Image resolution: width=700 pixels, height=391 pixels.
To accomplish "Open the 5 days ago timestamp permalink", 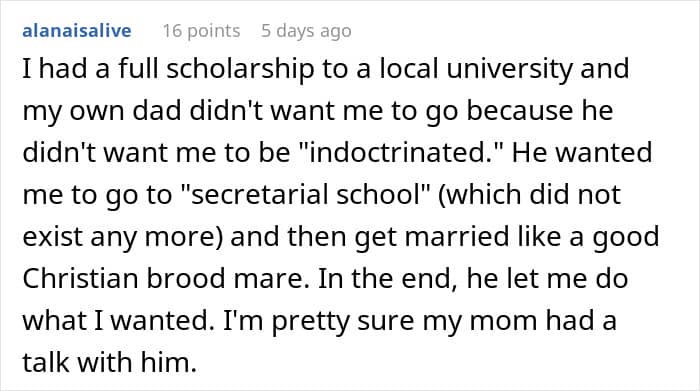I will (x=306, y=31).
